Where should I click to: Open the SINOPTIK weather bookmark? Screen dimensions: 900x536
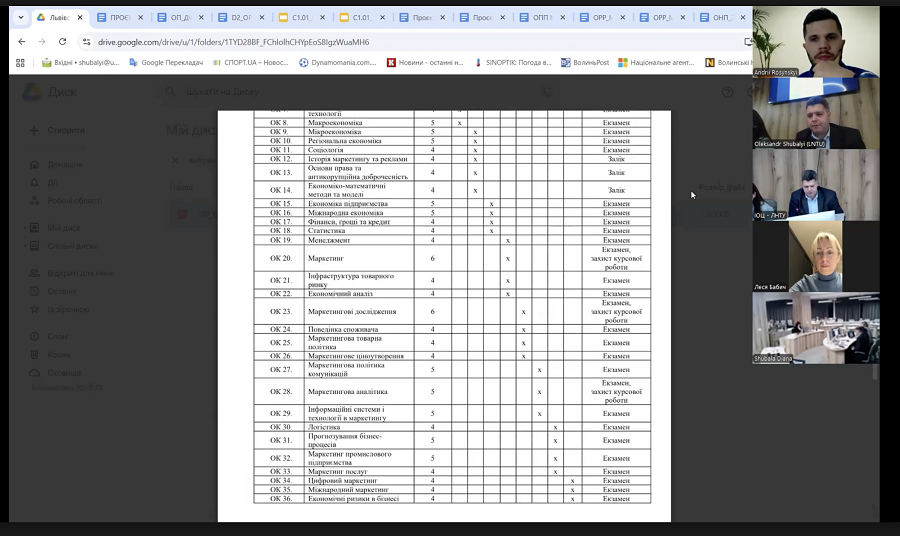coord(512,62)
